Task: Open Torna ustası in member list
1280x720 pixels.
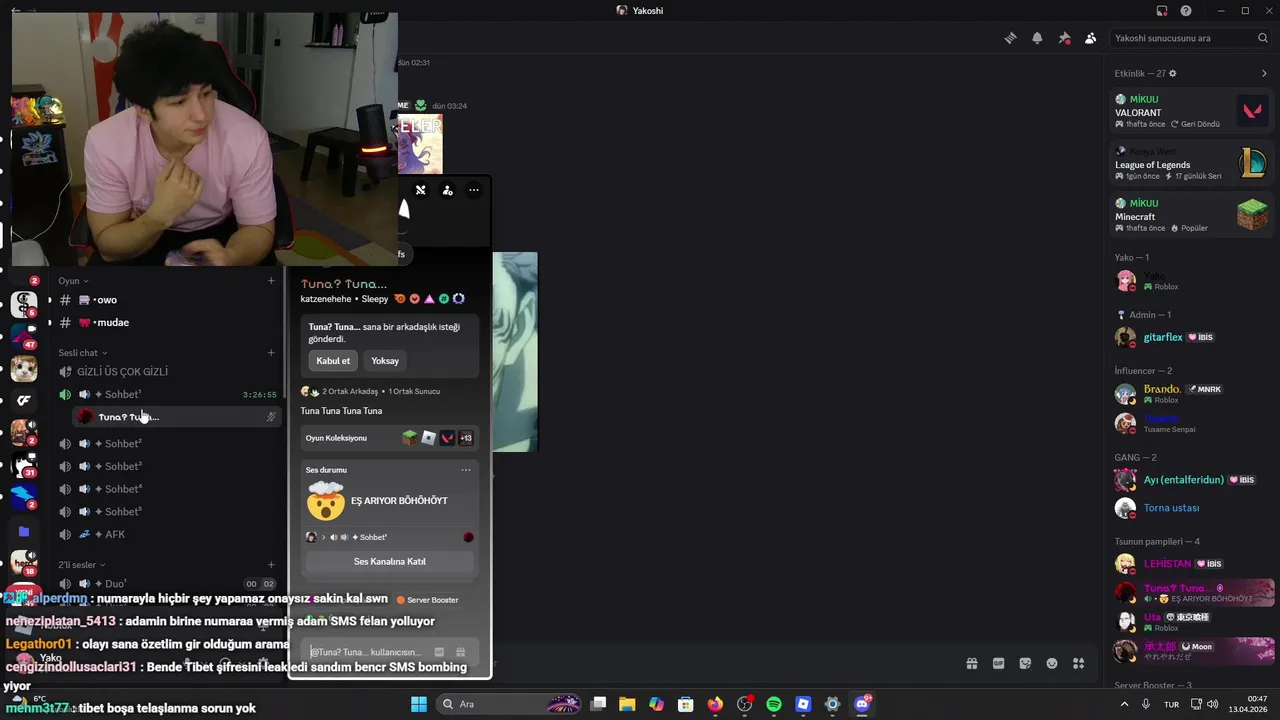Action: (x=1192, y=508)
